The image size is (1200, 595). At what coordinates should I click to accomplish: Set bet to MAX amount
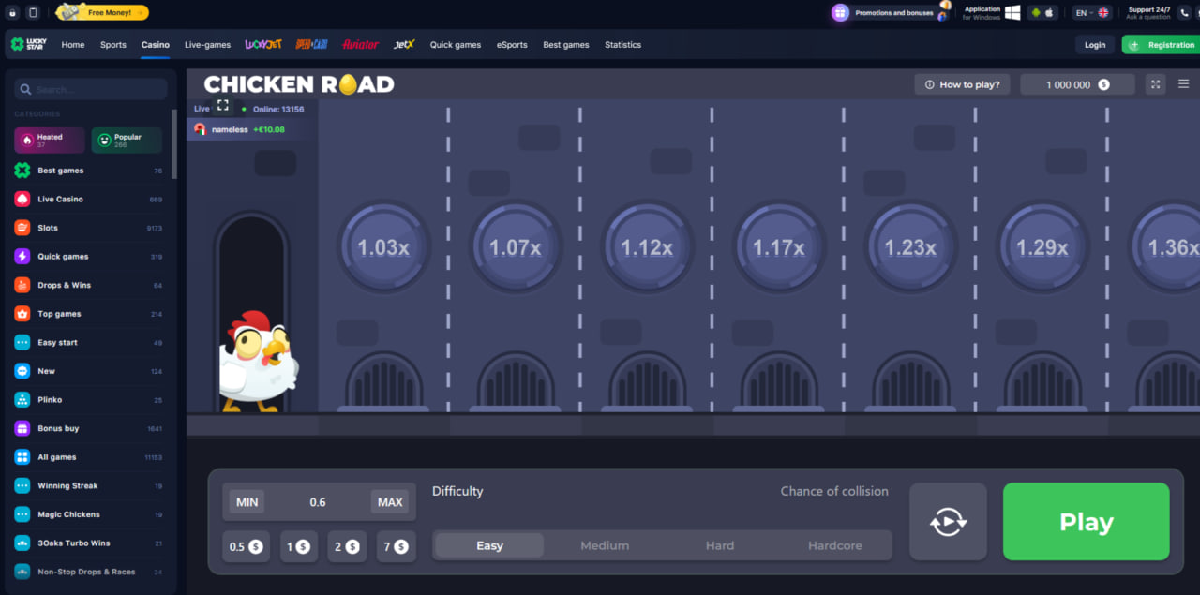click(x=390, y=502)
